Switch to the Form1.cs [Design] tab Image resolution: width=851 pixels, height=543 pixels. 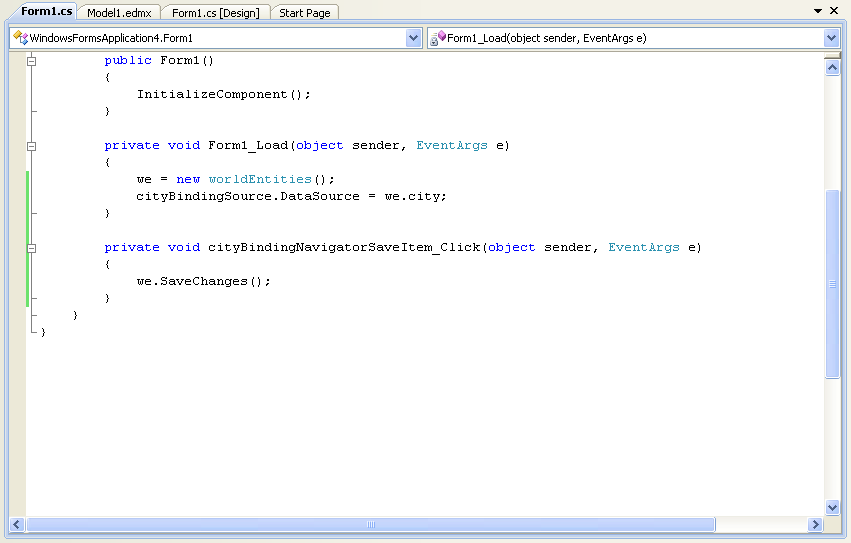(215, 12)
